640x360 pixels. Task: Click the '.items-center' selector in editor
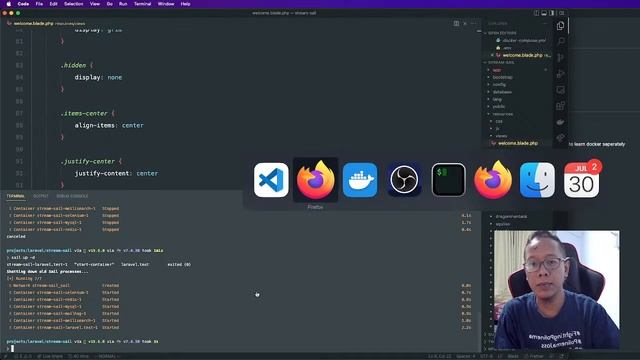pos(84,113)
